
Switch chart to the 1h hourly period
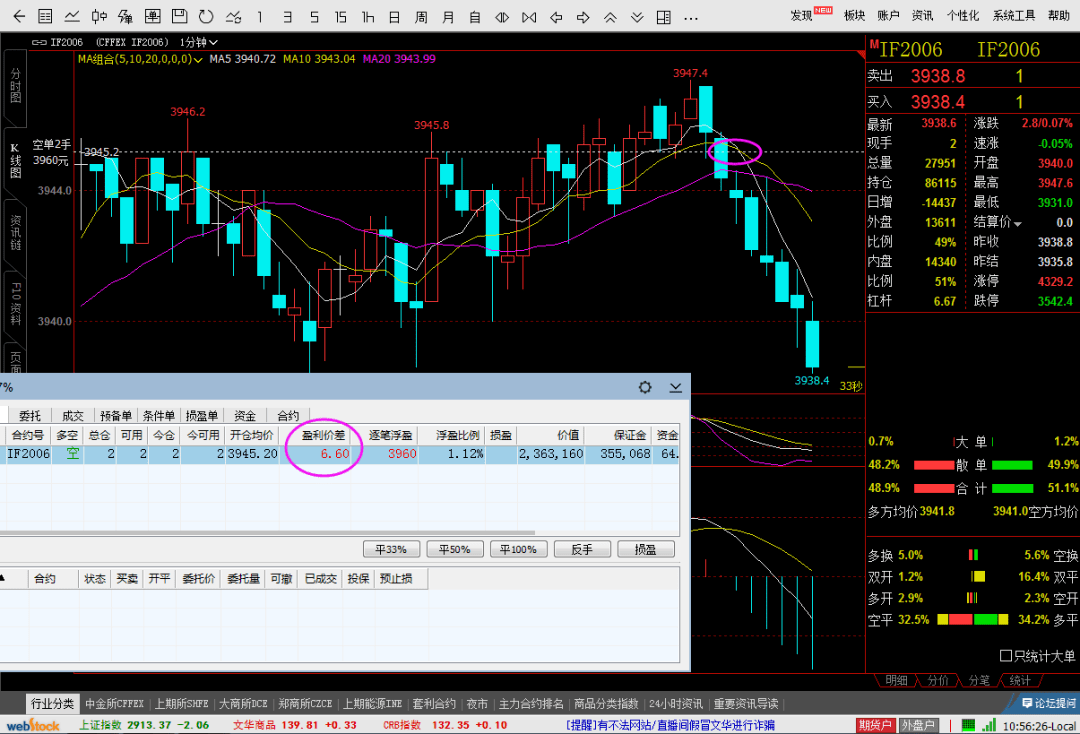click(x=368, y=17)
